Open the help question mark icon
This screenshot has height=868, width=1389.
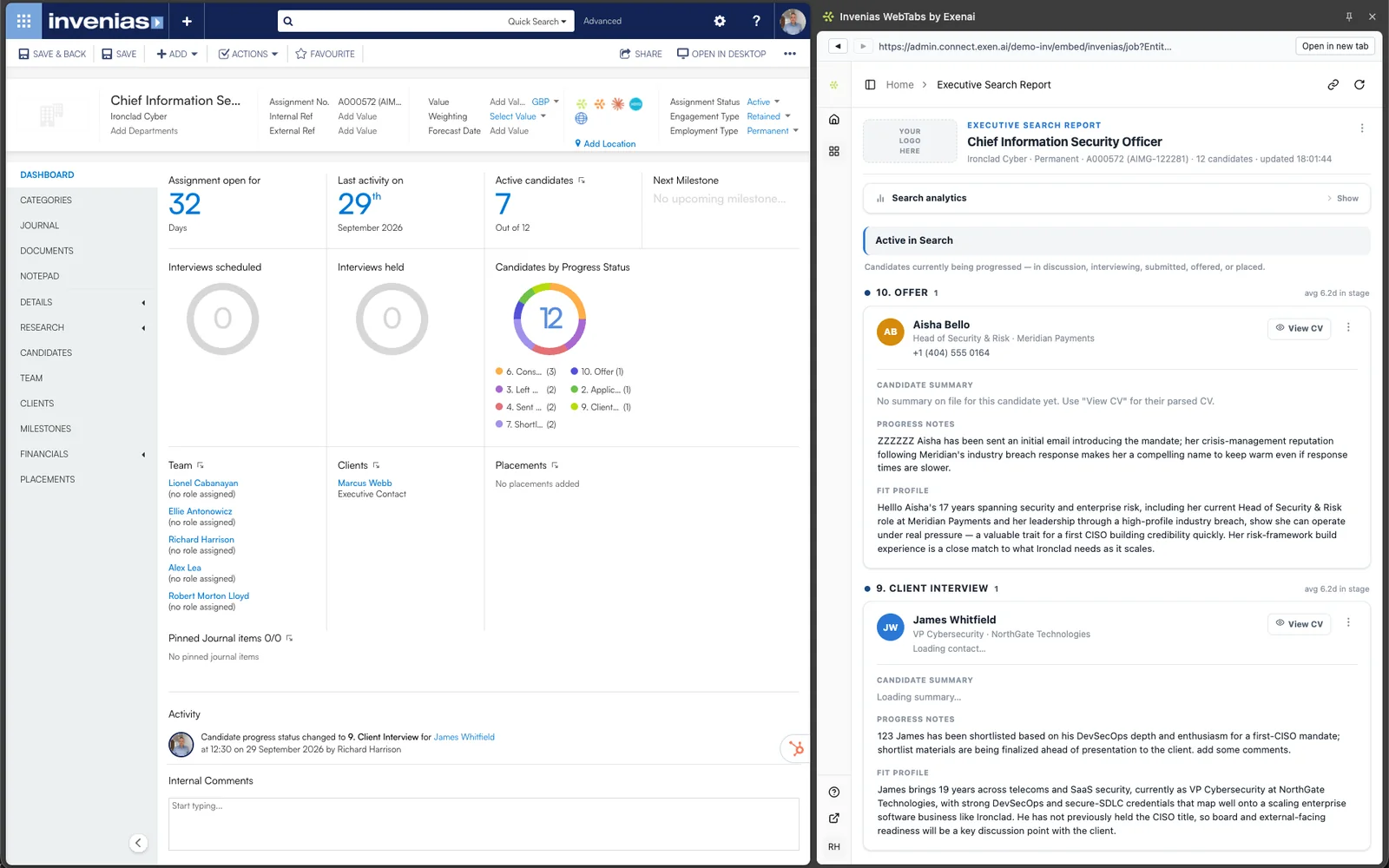(x=756, y=21)
